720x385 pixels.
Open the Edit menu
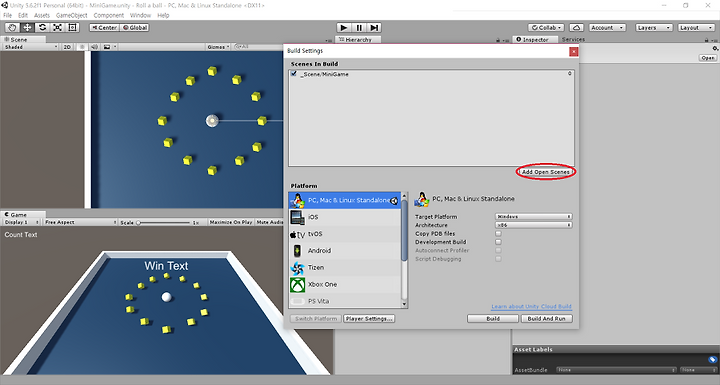[x=23, y=15]
